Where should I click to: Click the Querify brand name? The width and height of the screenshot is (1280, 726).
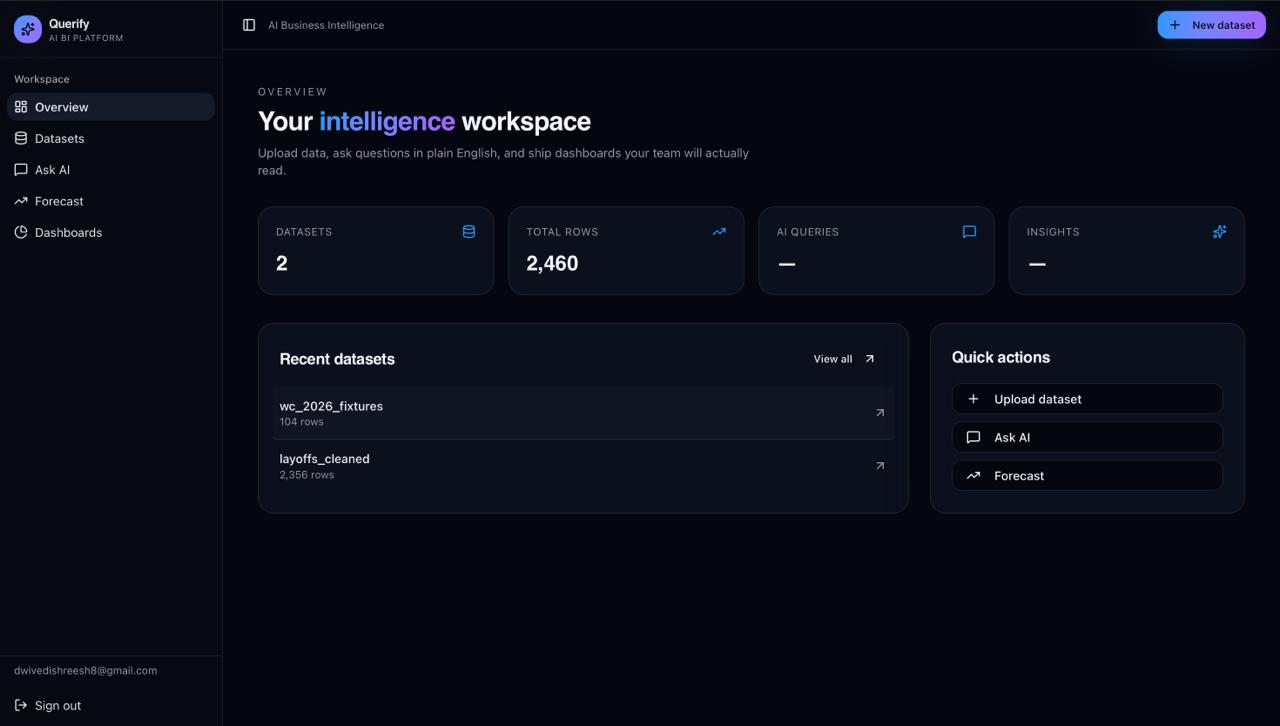tap(69, 24)
